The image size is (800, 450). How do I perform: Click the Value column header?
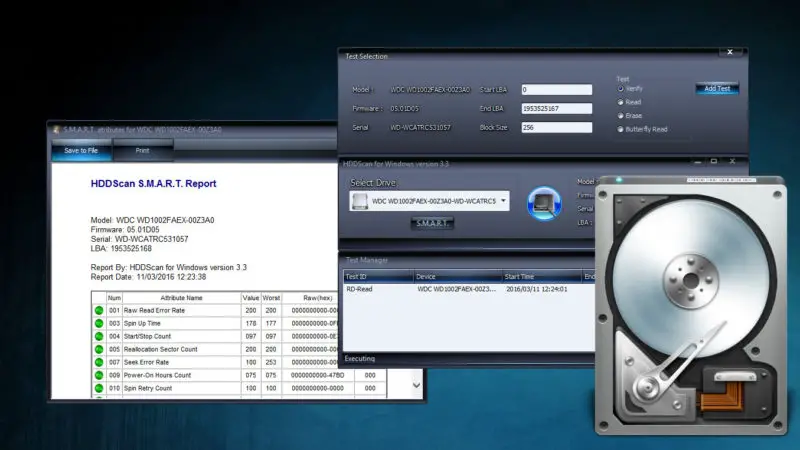point(251,298)
